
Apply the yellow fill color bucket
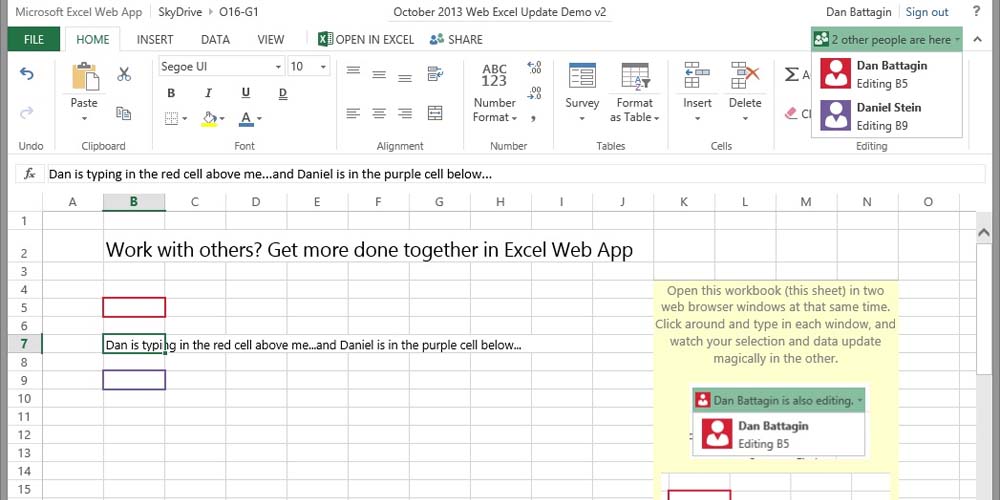point(209,118)
